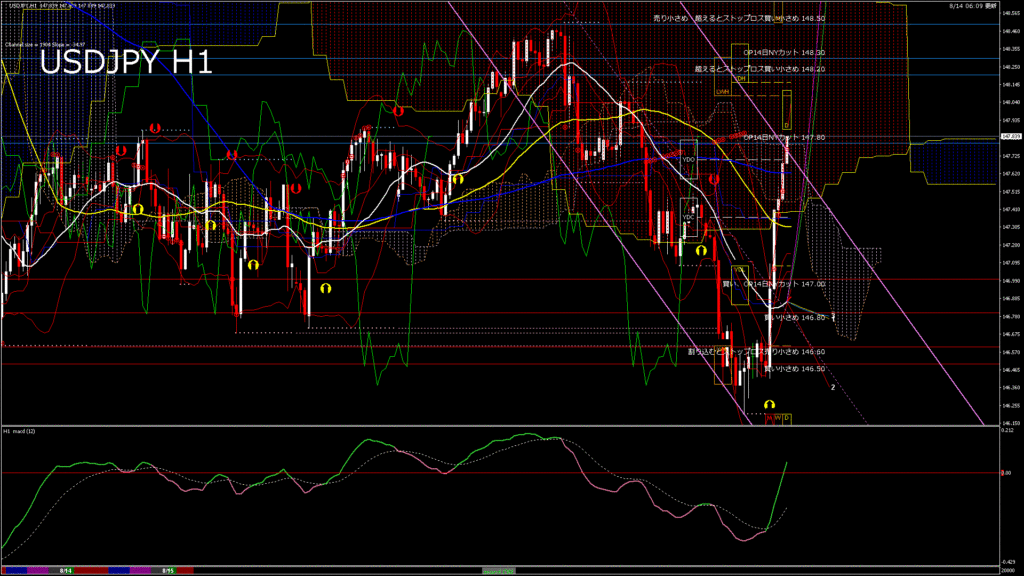Click yellow arrow marker below the lowest candle
This screenshot has width=1024, height=576.
769,404
